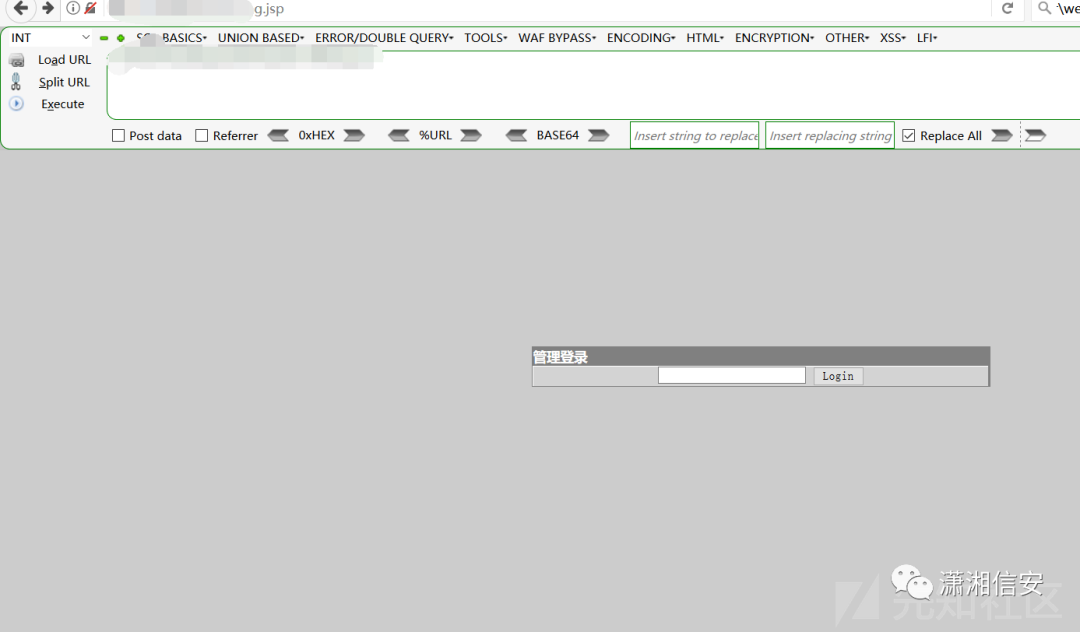Encode %URL with right arrow

(x=471, y=135)
